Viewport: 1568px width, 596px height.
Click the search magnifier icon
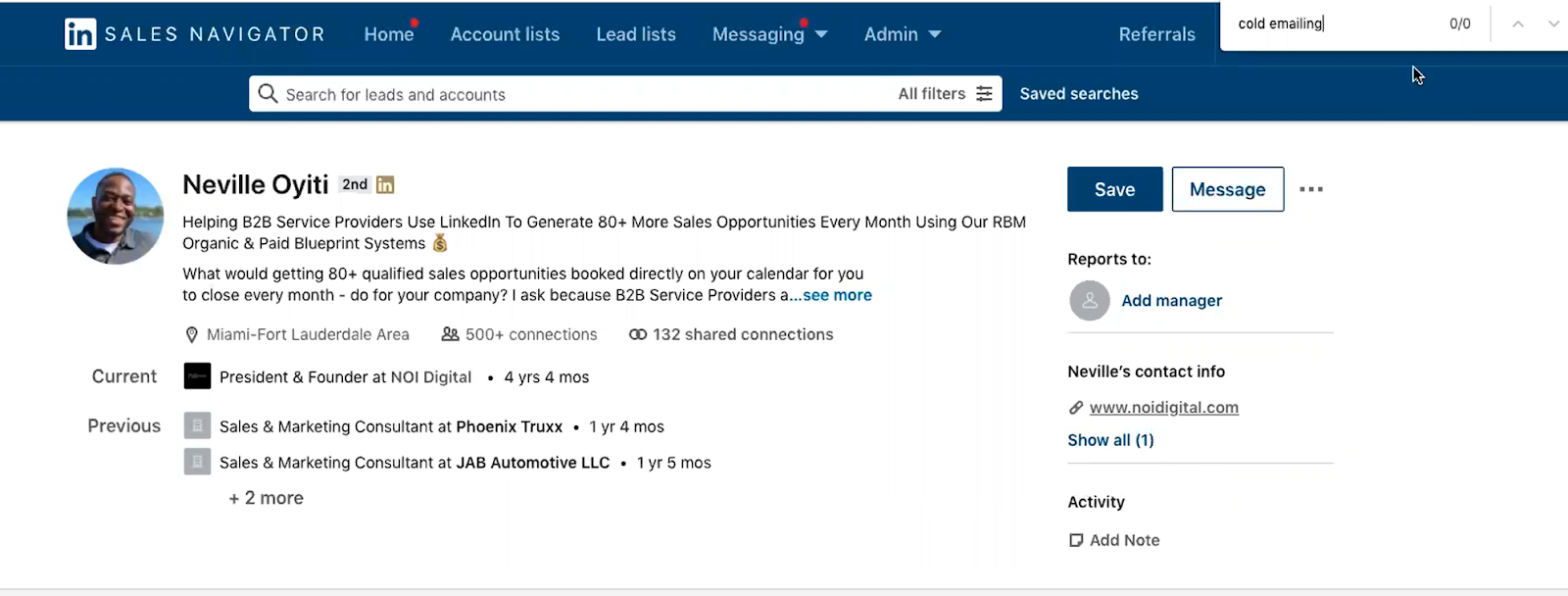click(x=268, y=94)
